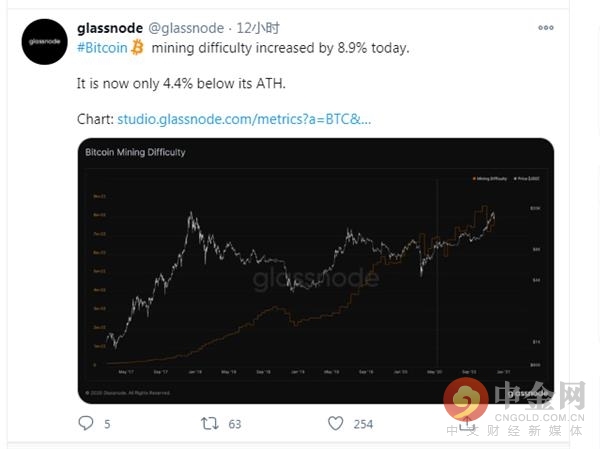View the 254 likes count

(x=363, y=424)
